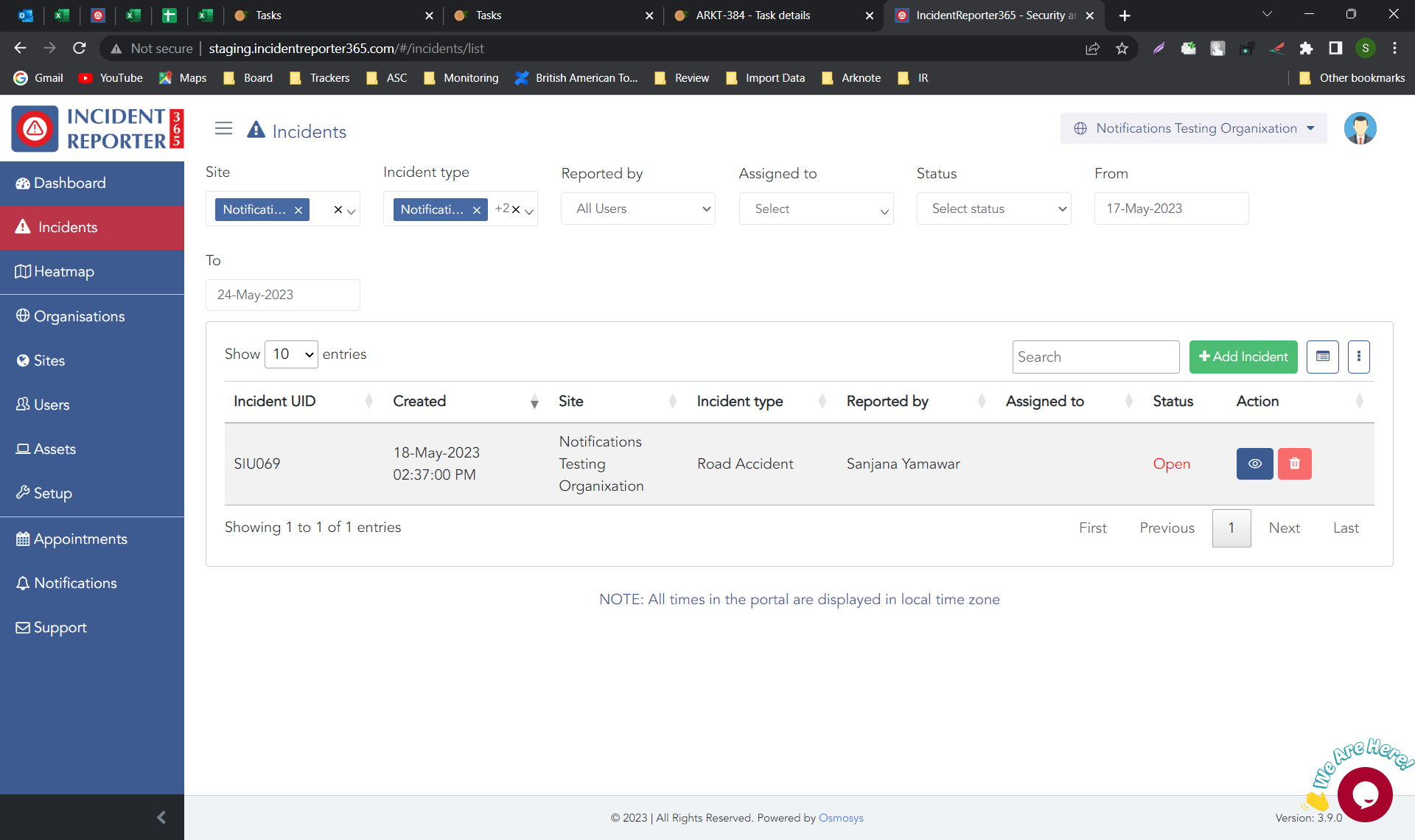Open Heatmap in the sidebar

point(64,272)
